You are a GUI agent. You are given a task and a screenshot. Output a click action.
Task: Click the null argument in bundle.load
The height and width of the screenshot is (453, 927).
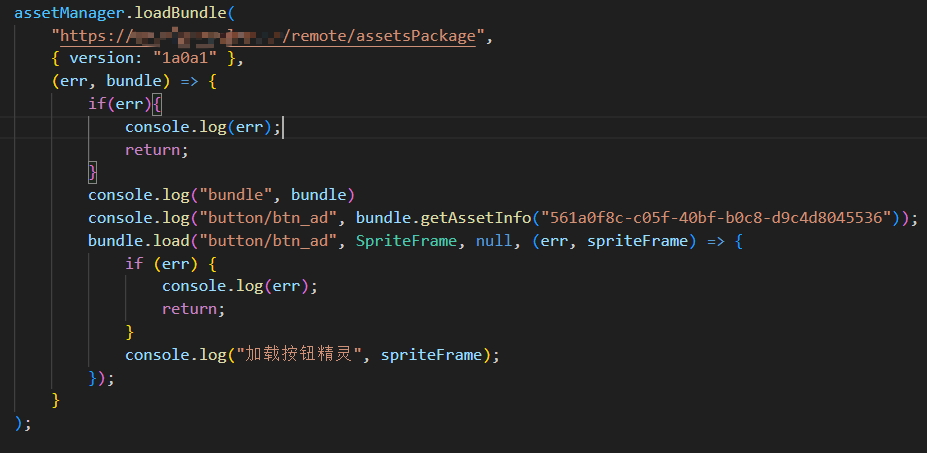[474, 241]
